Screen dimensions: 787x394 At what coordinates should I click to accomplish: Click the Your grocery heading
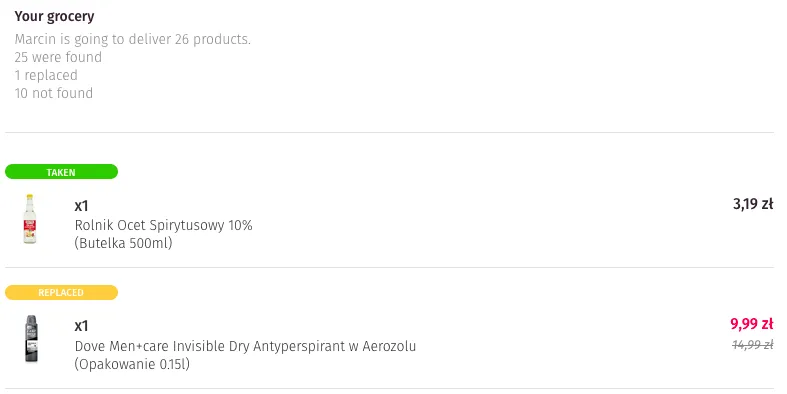point(54,16)
